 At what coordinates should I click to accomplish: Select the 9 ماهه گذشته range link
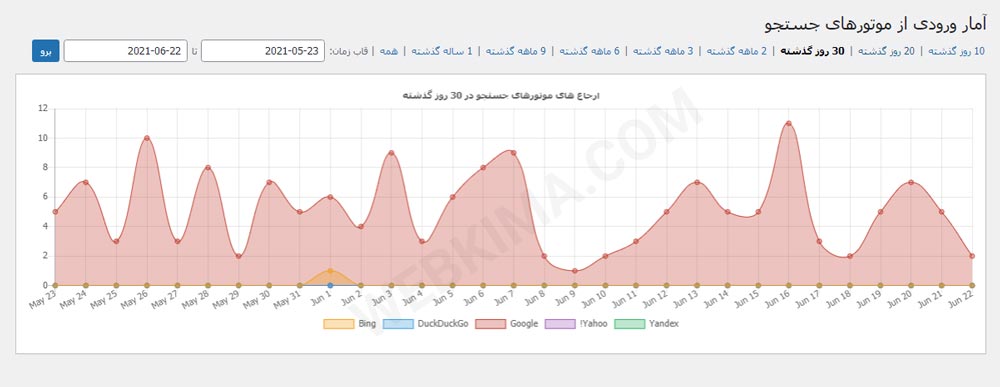click(516, 51)
